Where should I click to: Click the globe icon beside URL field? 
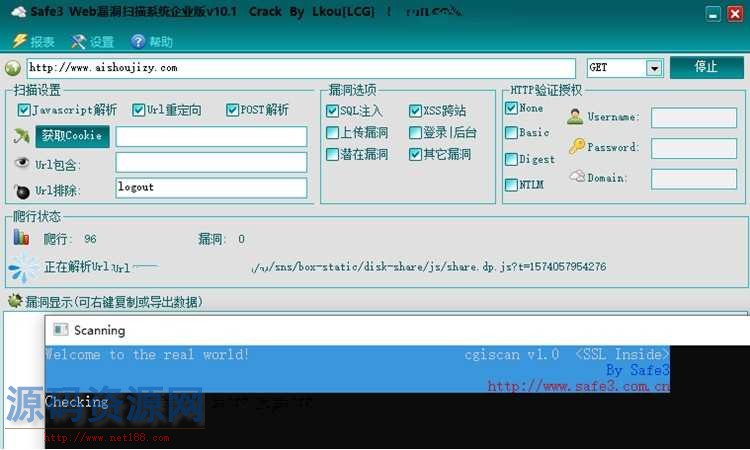[x=12, y=68]
